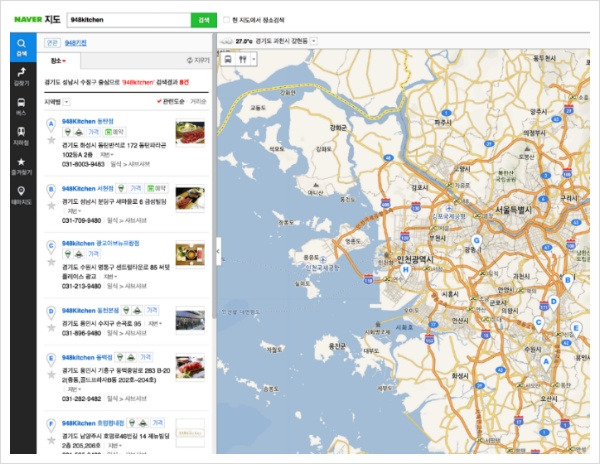Select marker A pin in the results list

click(51, 125)
